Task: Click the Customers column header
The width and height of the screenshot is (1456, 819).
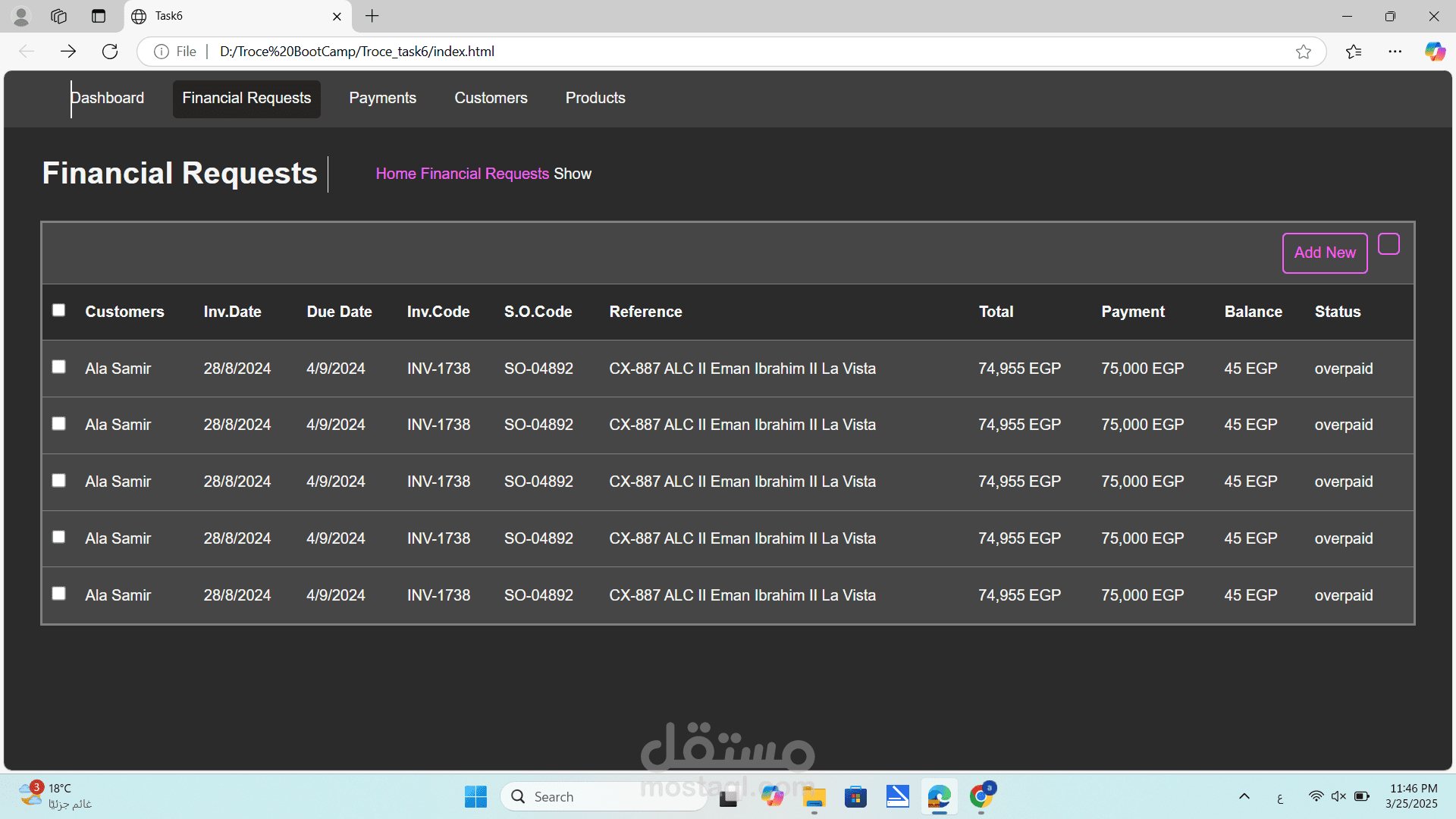Action: [124, 312]
